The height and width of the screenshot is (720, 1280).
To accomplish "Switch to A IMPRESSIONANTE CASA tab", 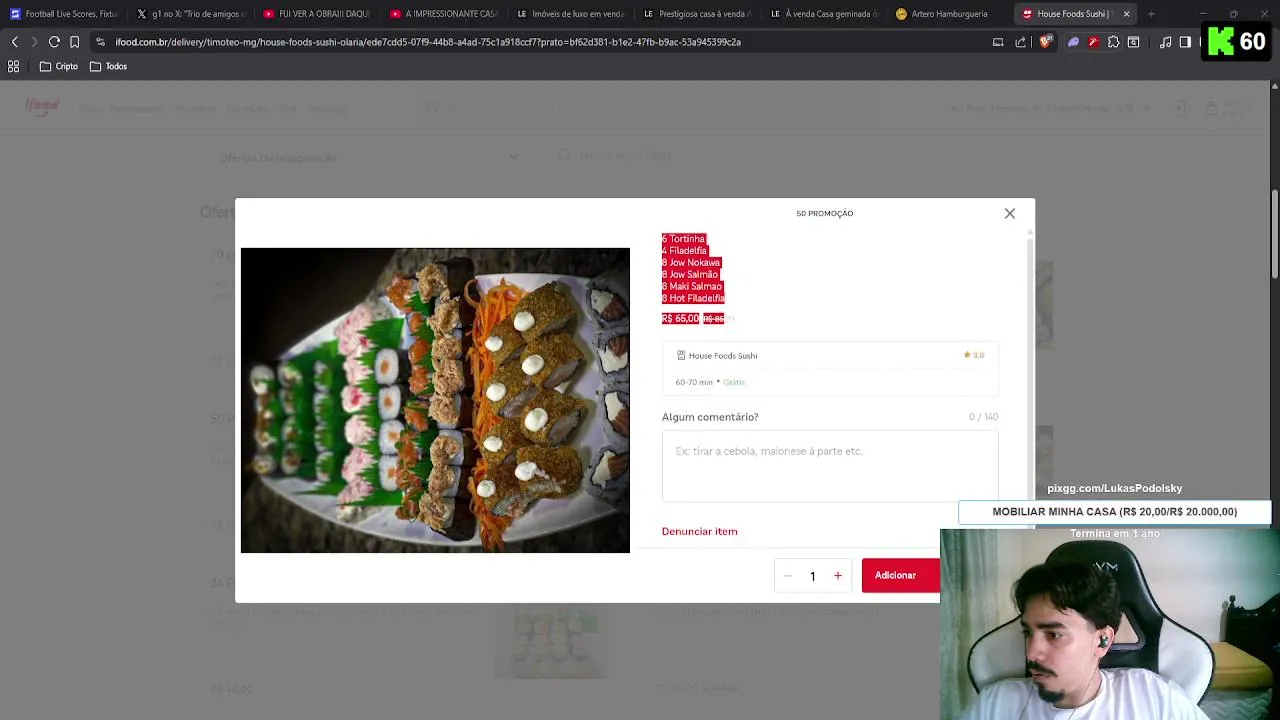I will point(444,14).
